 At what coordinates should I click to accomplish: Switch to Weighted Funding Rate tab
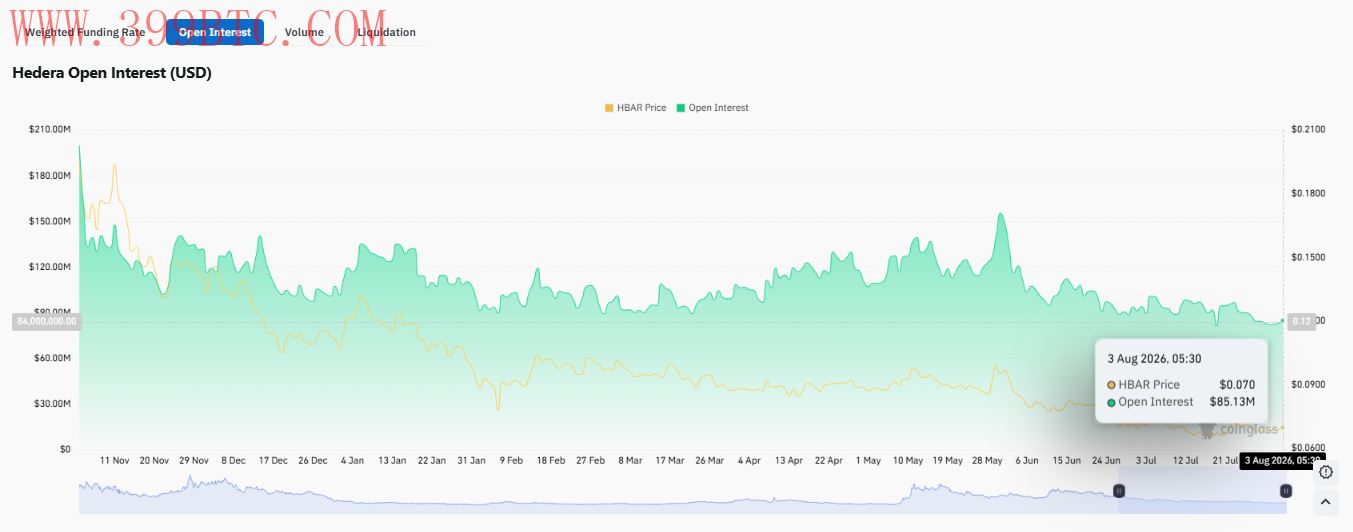pos(85,32)
